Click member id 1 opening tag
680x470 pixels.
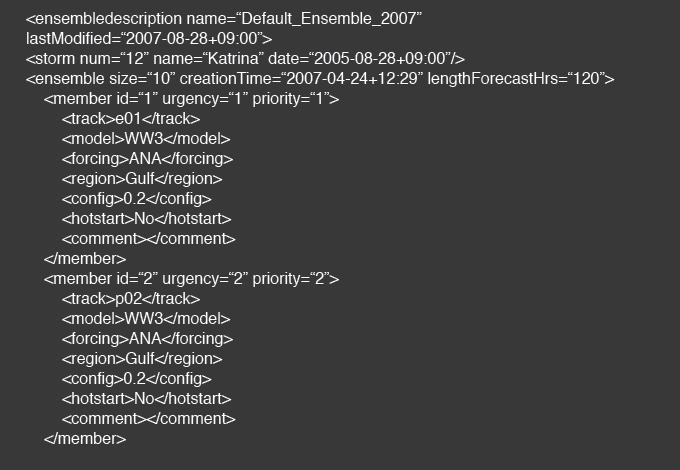(x=191, y=99)
